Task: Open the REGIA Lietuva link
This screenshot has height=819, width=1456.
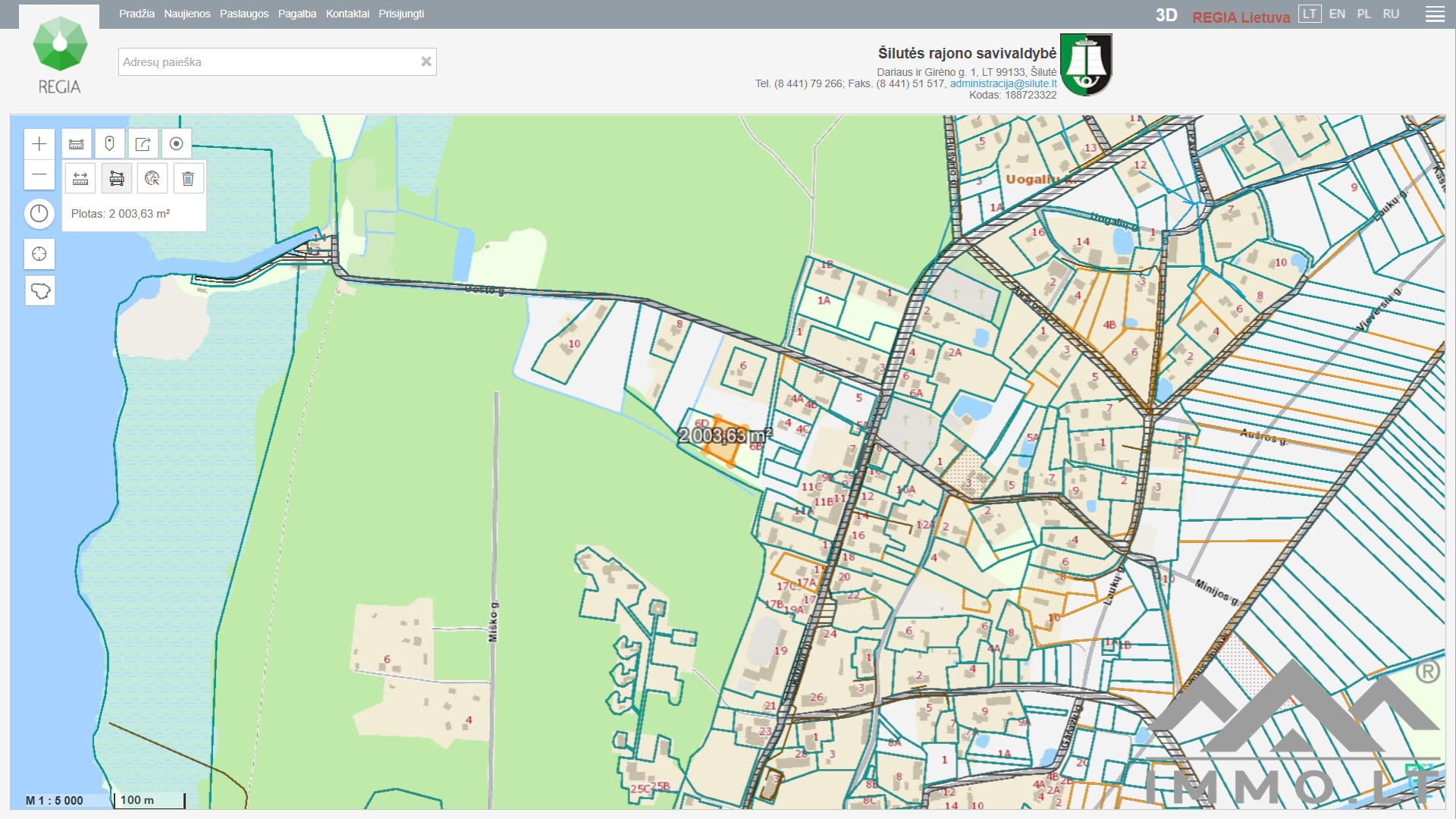Action: 1241,17
